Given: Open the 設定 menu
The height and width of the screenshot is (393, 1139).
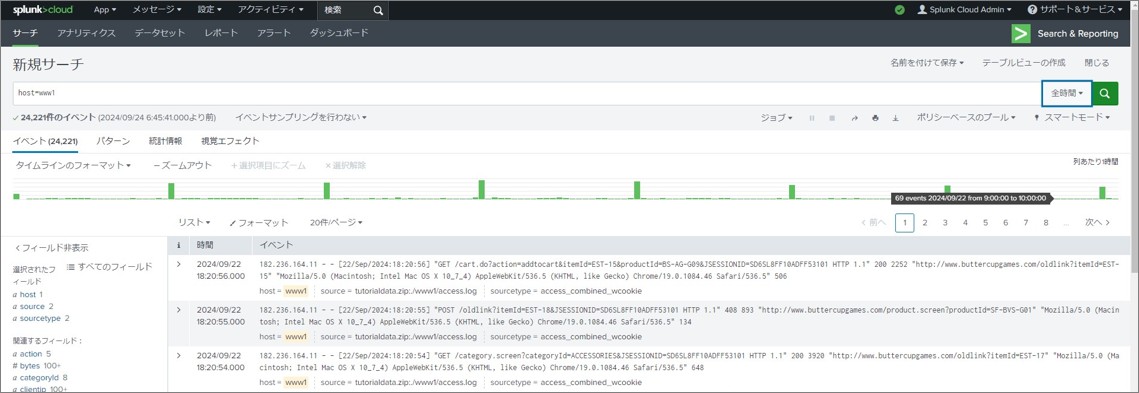Looking at the screenshot, I should pos(210,10).
